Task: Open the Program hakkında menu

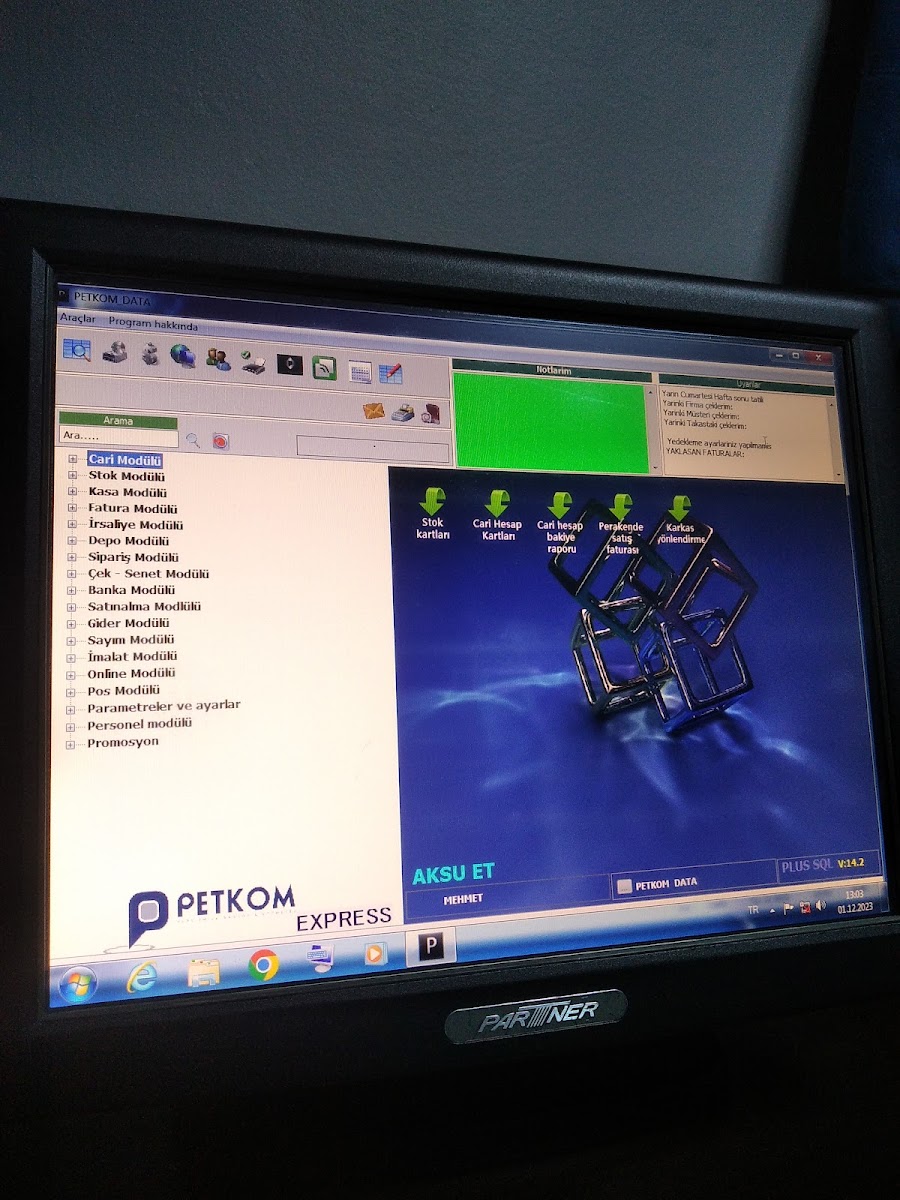Action: [153, 325]
